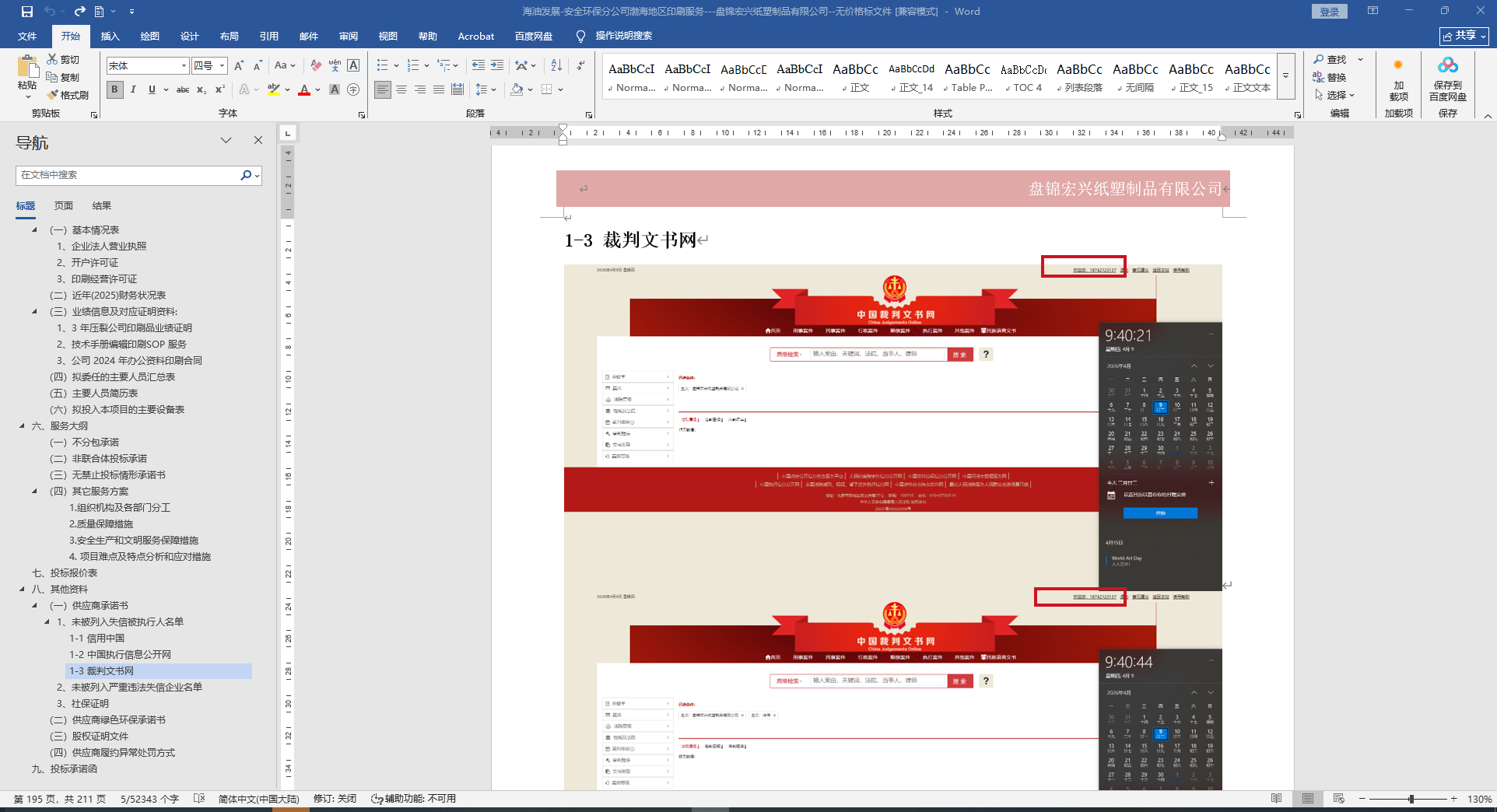Zoom out with the minus button in the status bar
This screenshot has width=1497, height=812.
coord(1362,799)
